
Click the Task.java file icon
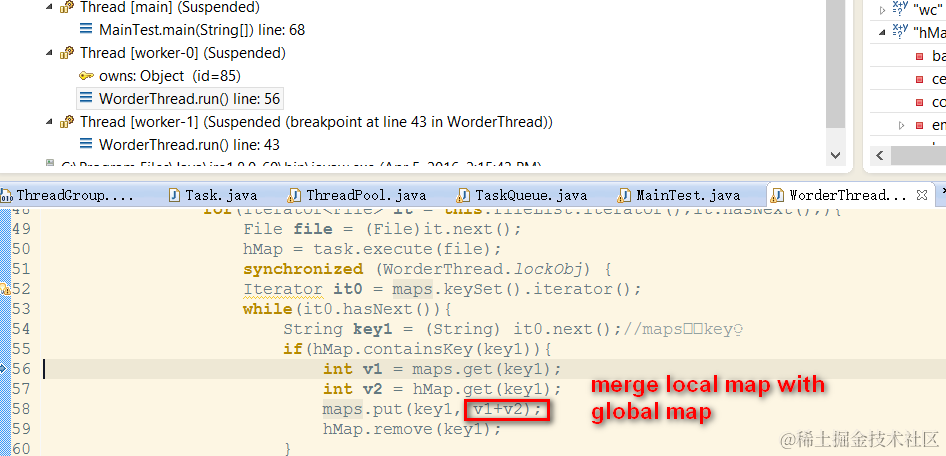coord(175,195)
